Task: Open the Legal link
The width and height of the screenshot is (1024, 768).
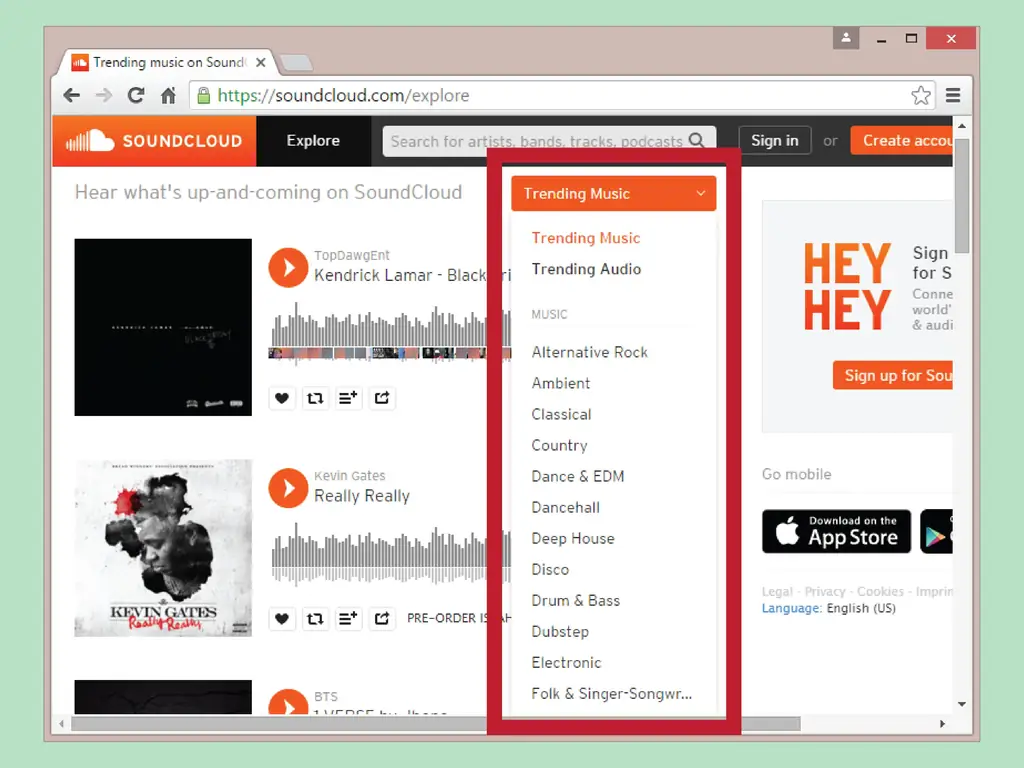Action: pyautogui.click(x=777, y=591)
